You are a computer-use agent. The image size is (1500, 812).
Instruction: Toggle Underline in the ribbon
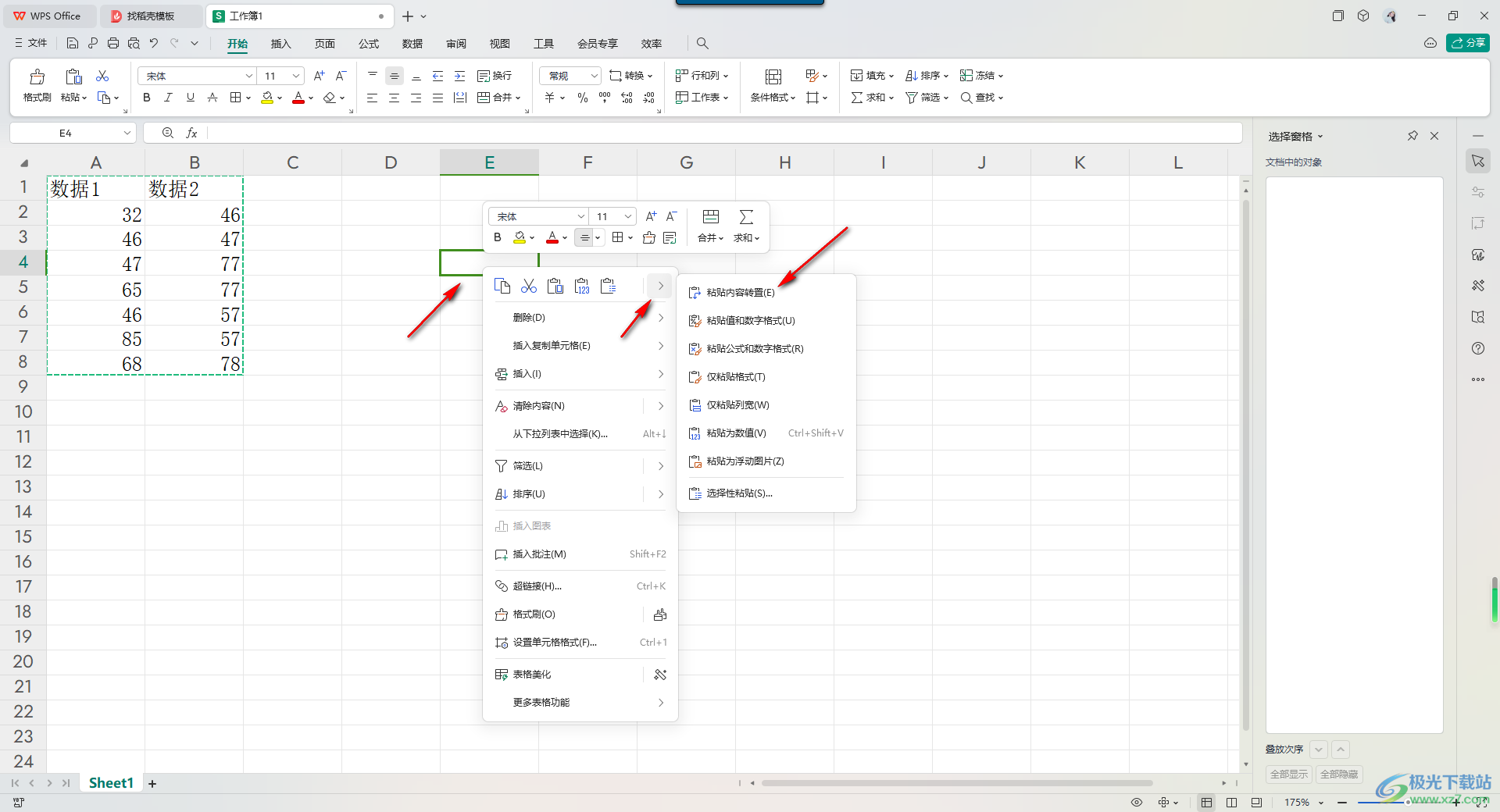tap(190, 98)
